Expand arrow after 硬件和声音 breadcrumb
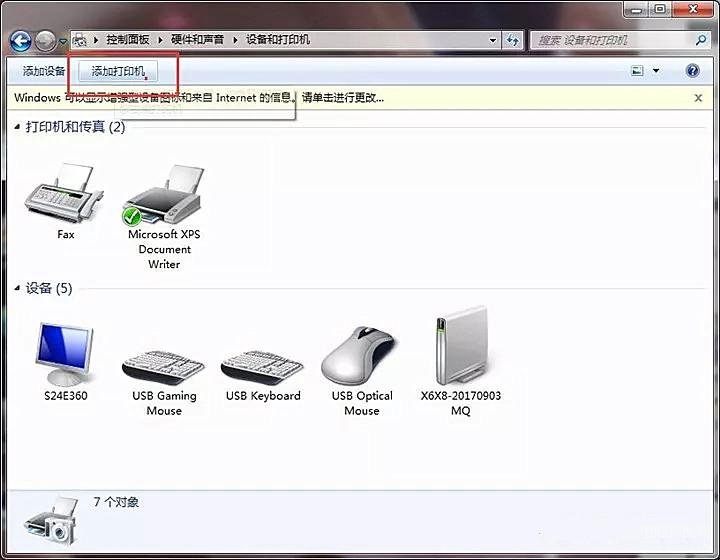Image resolution: width=720 pixels, height=560 pixels. click(235, 40)
